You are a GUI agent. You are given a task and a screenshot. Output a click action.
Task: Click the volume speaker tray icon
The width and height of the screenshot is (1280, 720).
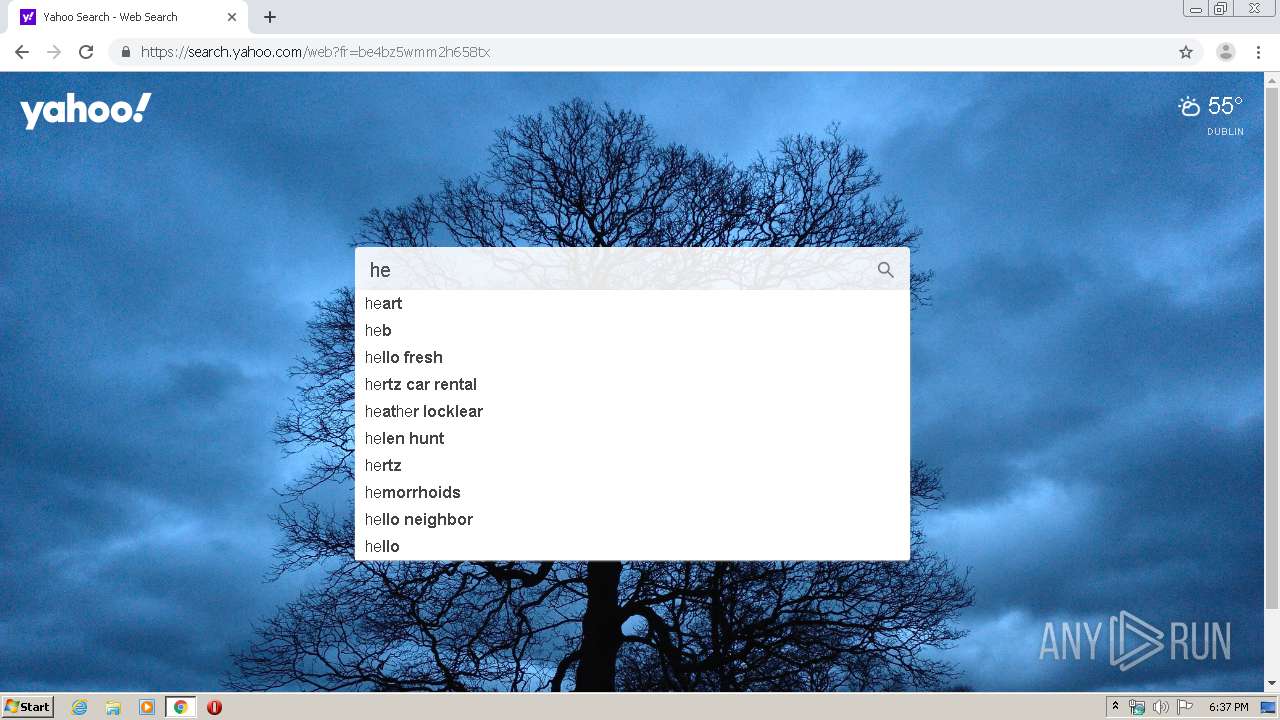1161,707
